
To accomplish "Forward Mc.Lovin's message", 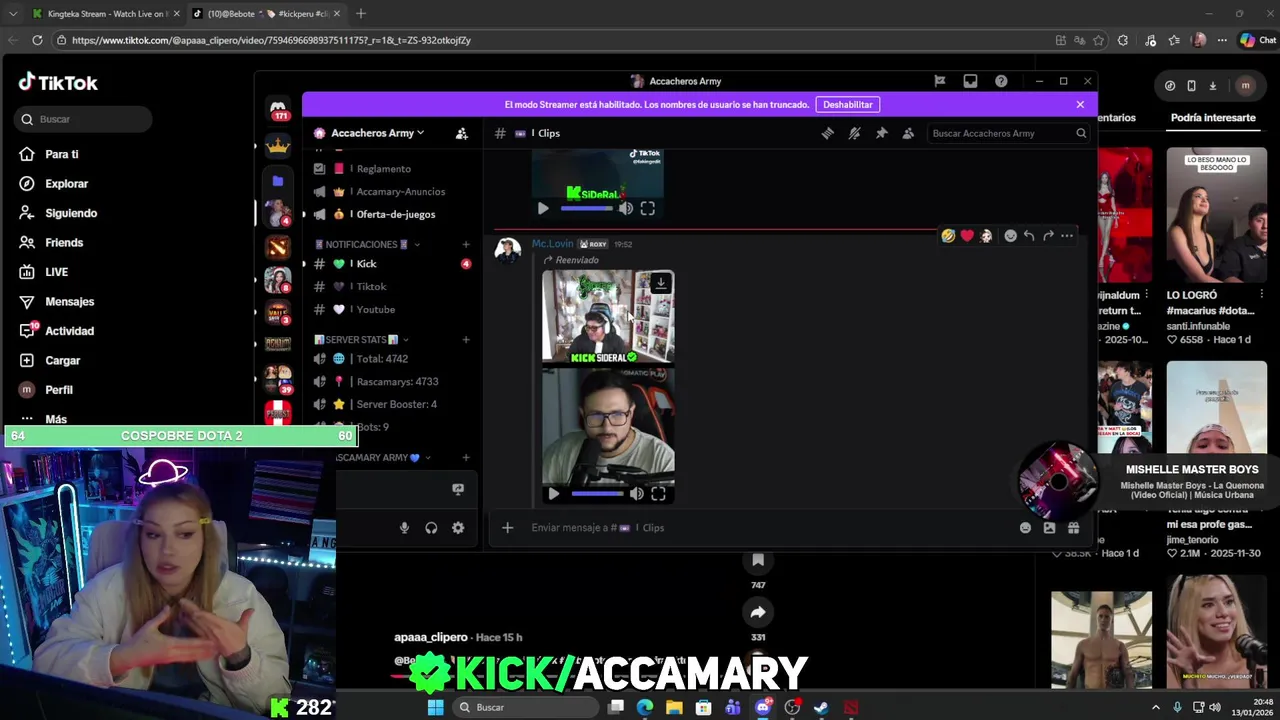I will (1048, 236).
